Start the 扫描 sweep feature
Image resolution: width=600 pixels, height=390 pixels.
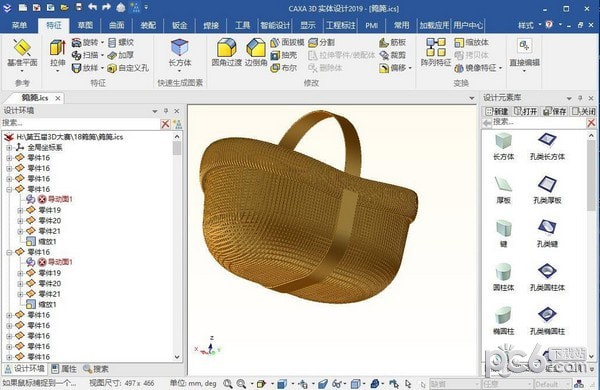click(86, 55)
